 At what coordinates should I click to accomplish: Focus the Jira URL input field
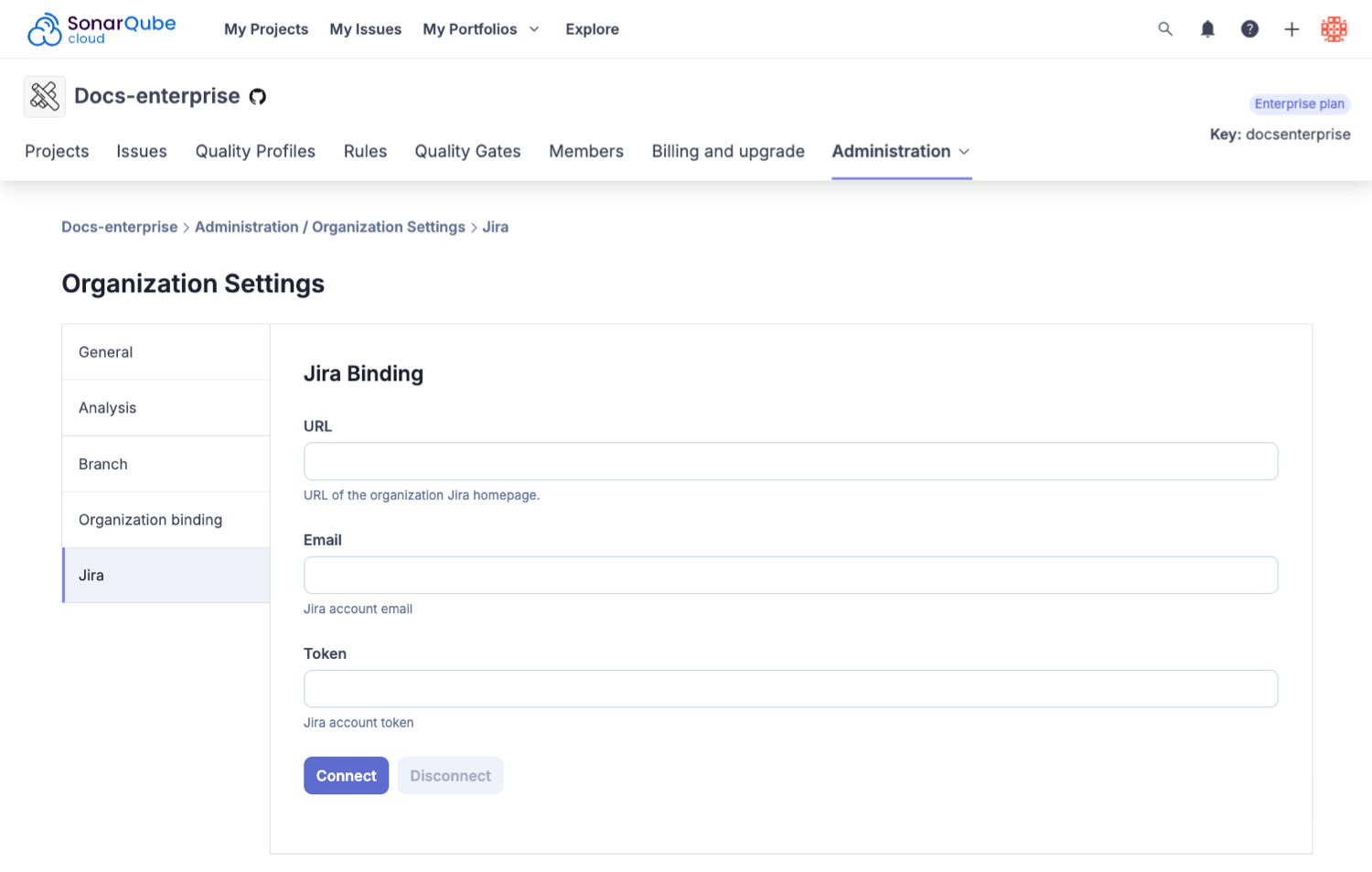[x=790, y=461]
